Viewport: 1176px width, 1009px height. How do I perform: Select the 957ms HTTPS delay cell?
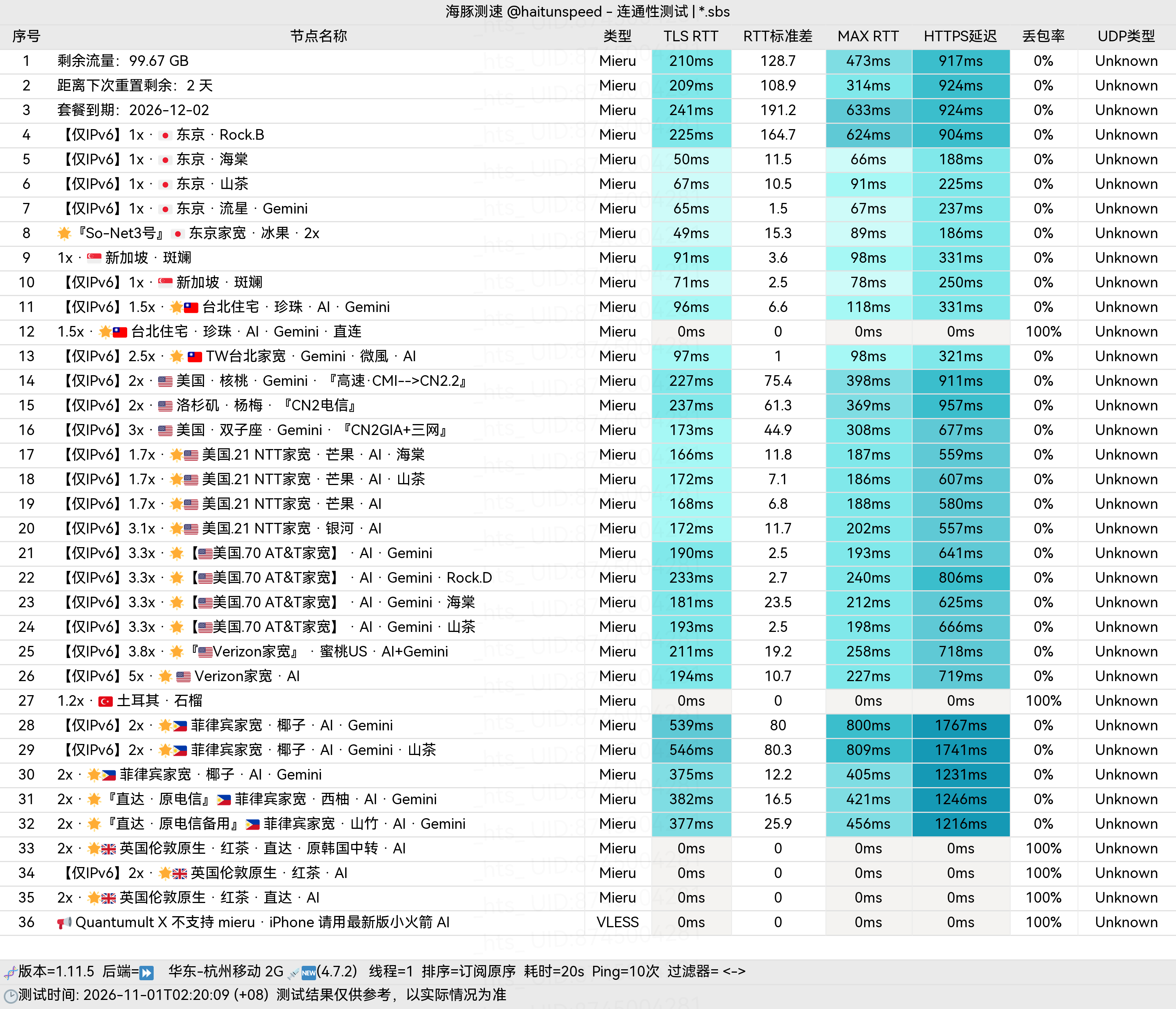961,406
